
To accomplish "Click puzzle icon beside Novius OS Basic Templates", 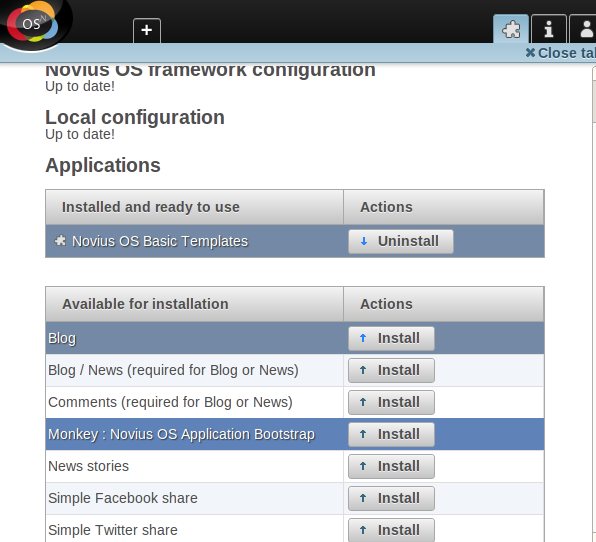I will point(60,240).
